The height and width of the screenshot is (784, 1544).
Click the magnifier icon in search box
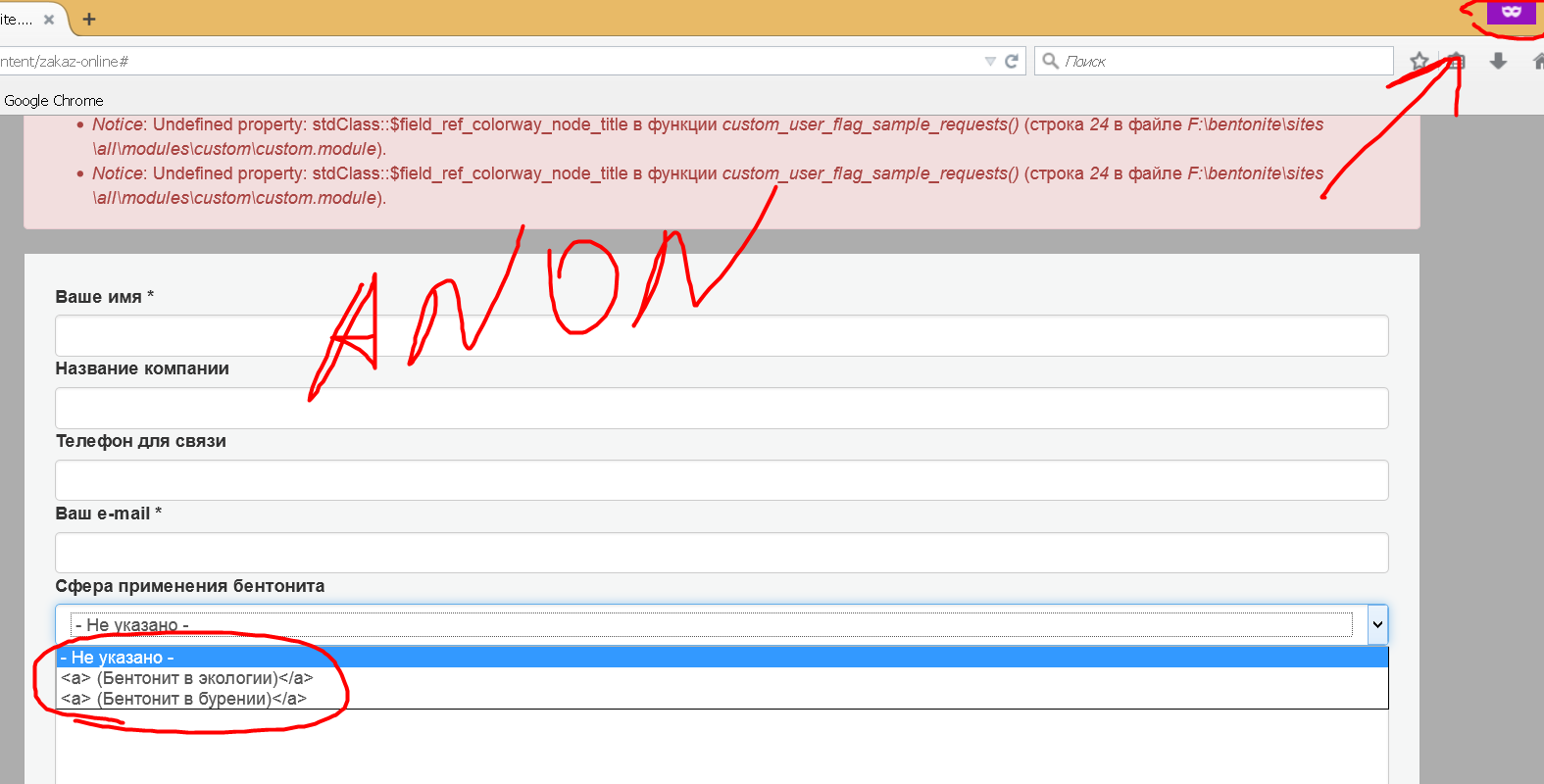1050,61
